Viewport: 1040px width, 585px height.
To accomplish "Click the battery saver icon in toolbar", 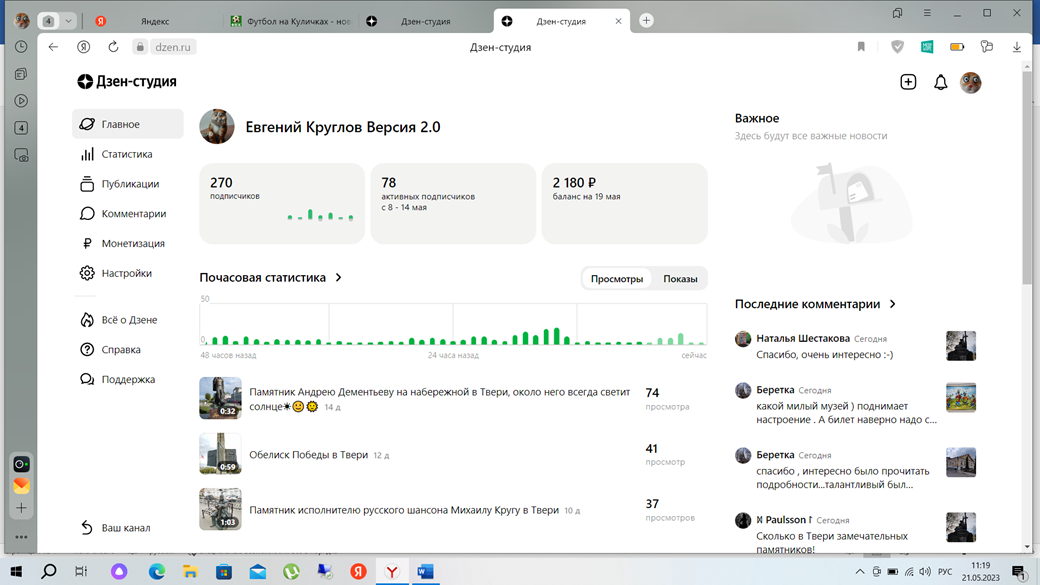I will (957, 47).
